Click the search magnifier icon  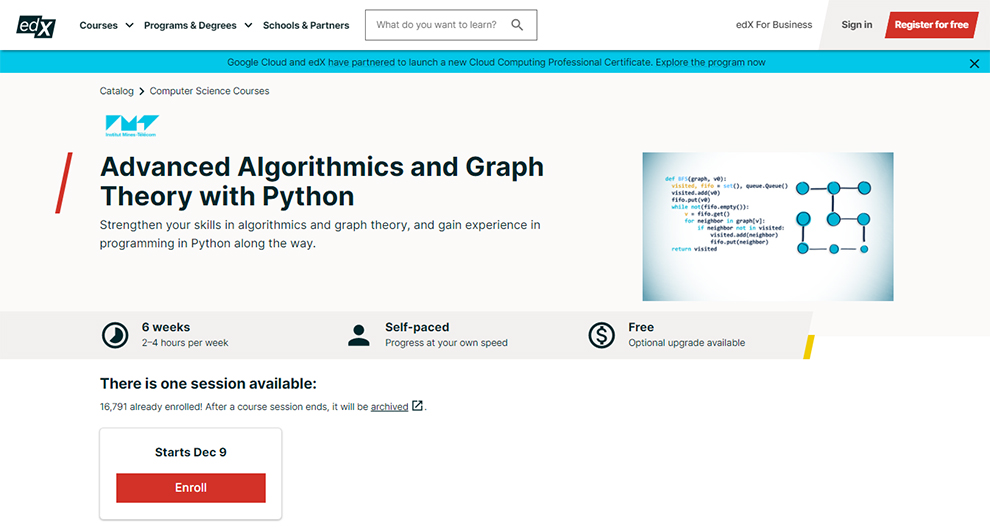pyautogui.click(x=517, y=25)
